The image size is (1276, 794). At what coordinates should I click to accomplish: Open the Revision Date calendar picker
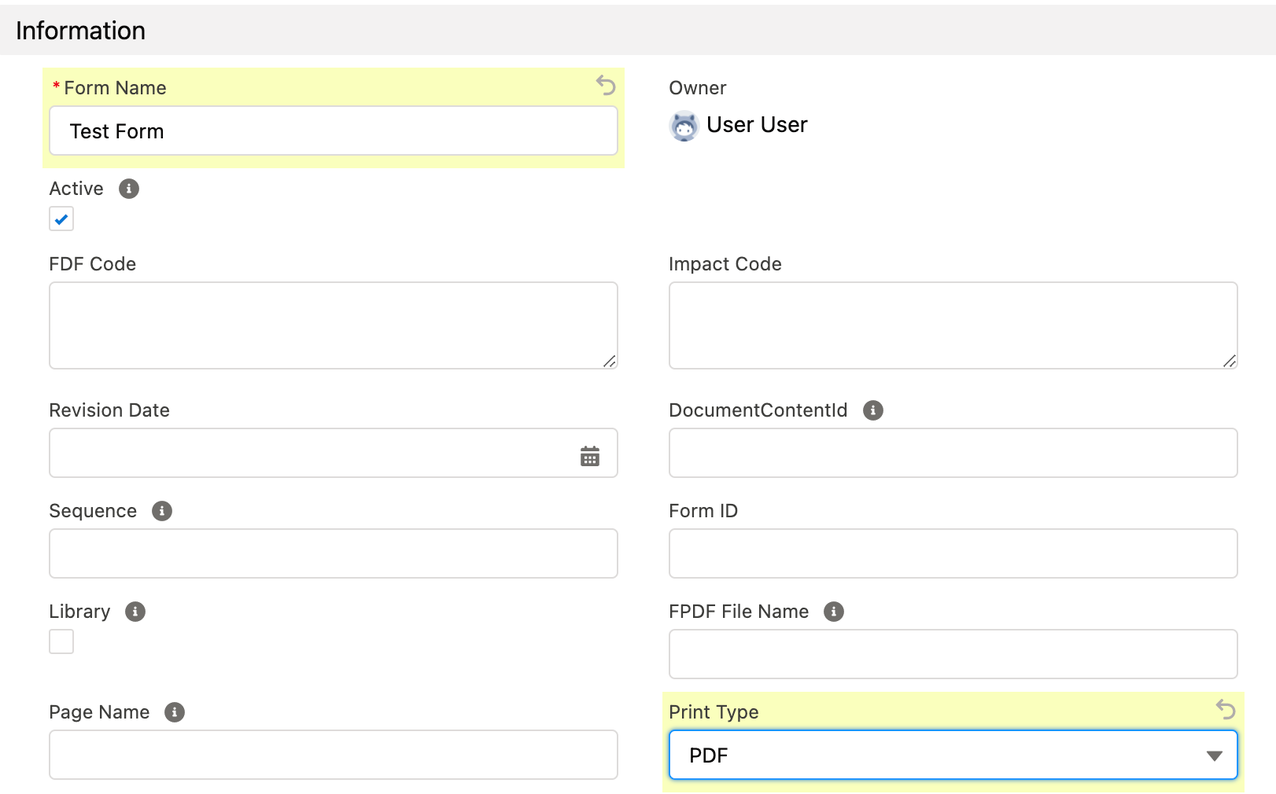590,456
